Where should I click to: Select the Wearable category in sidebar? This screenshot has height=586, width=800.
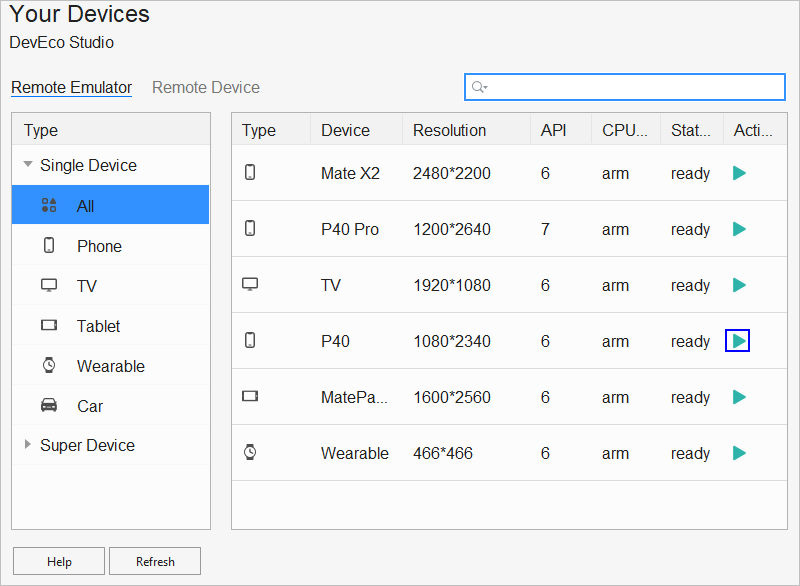pyautogui.click(x=110, y=366)
